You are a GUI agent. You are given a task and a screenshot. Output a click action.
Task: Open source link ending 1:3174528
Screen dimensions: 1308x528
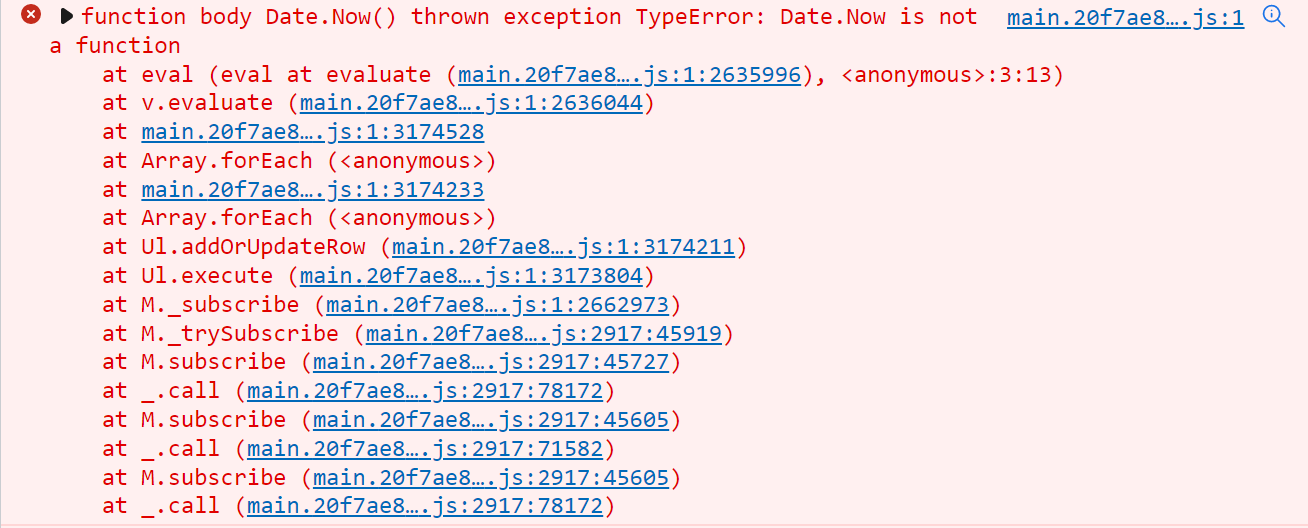pos(313,132)
